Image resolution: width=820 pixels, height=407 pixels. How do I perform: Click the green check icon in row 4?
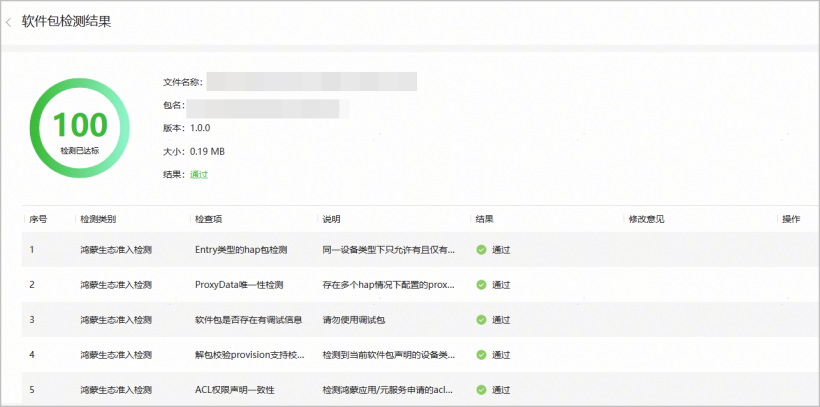point(481,355)
